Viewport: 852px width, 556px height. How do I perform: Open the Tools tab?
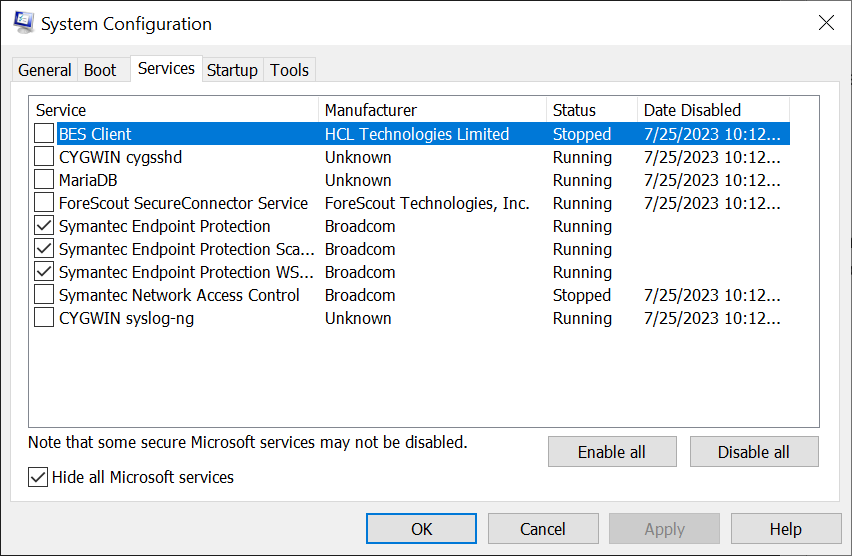tap(290, 70)
